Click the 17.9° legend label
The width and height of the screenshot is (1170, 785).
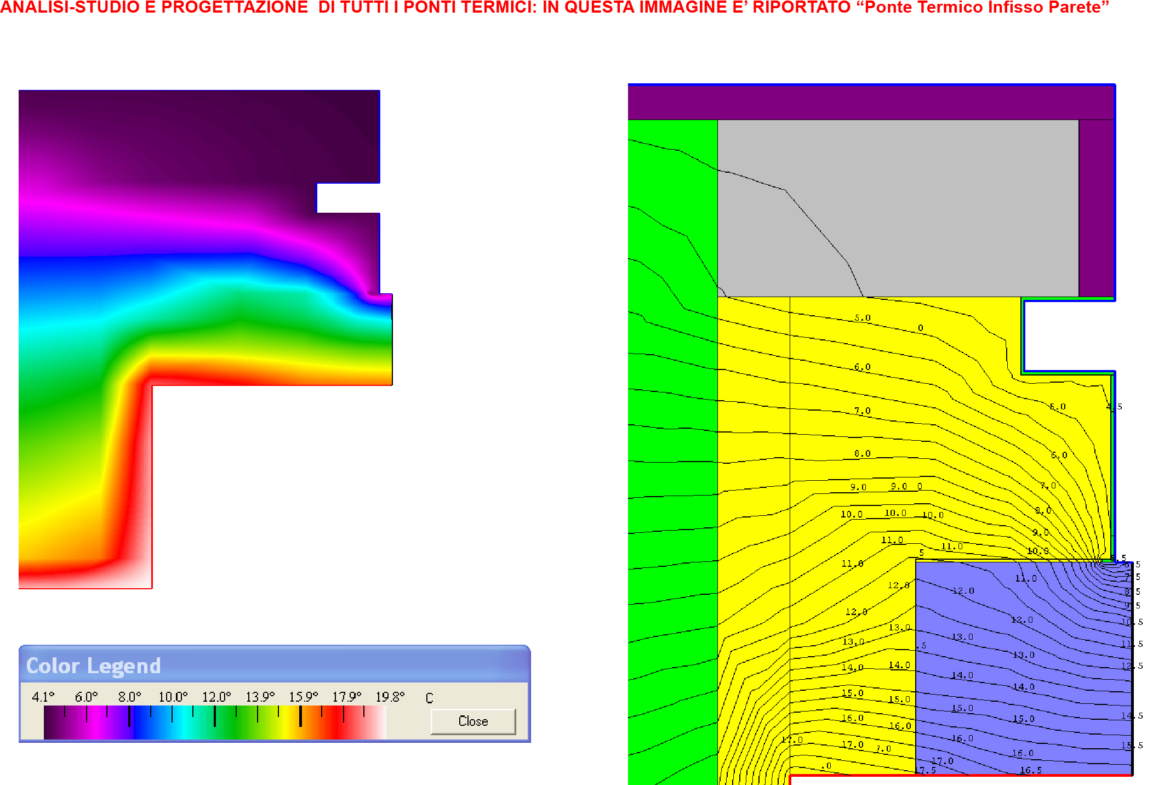point(347,697)
